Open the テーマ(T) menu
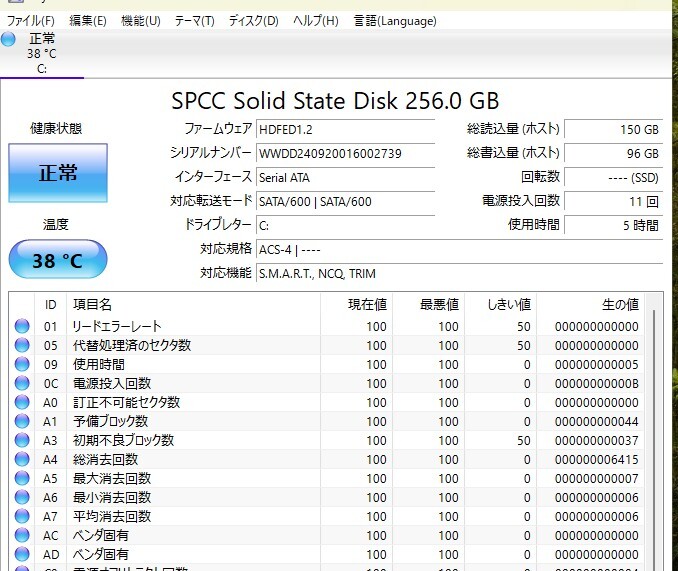The width and height of the screenshot is (678, 571). coord(194,21)
